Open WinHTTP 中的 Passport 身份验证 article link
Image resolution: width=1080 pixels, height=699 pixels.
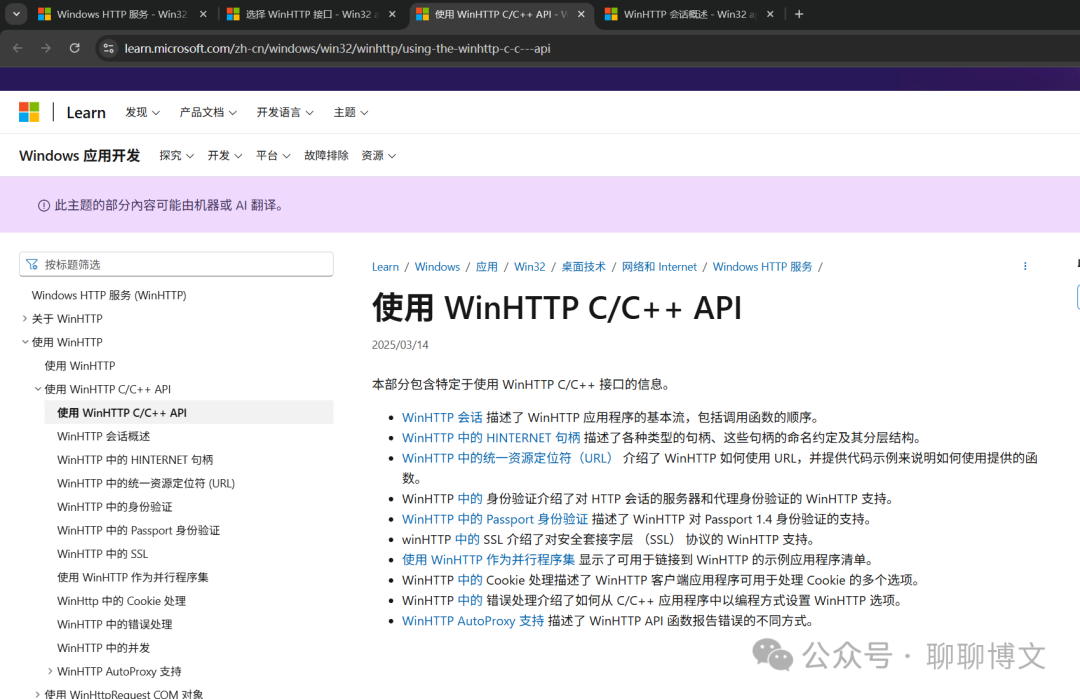point(495,519)
